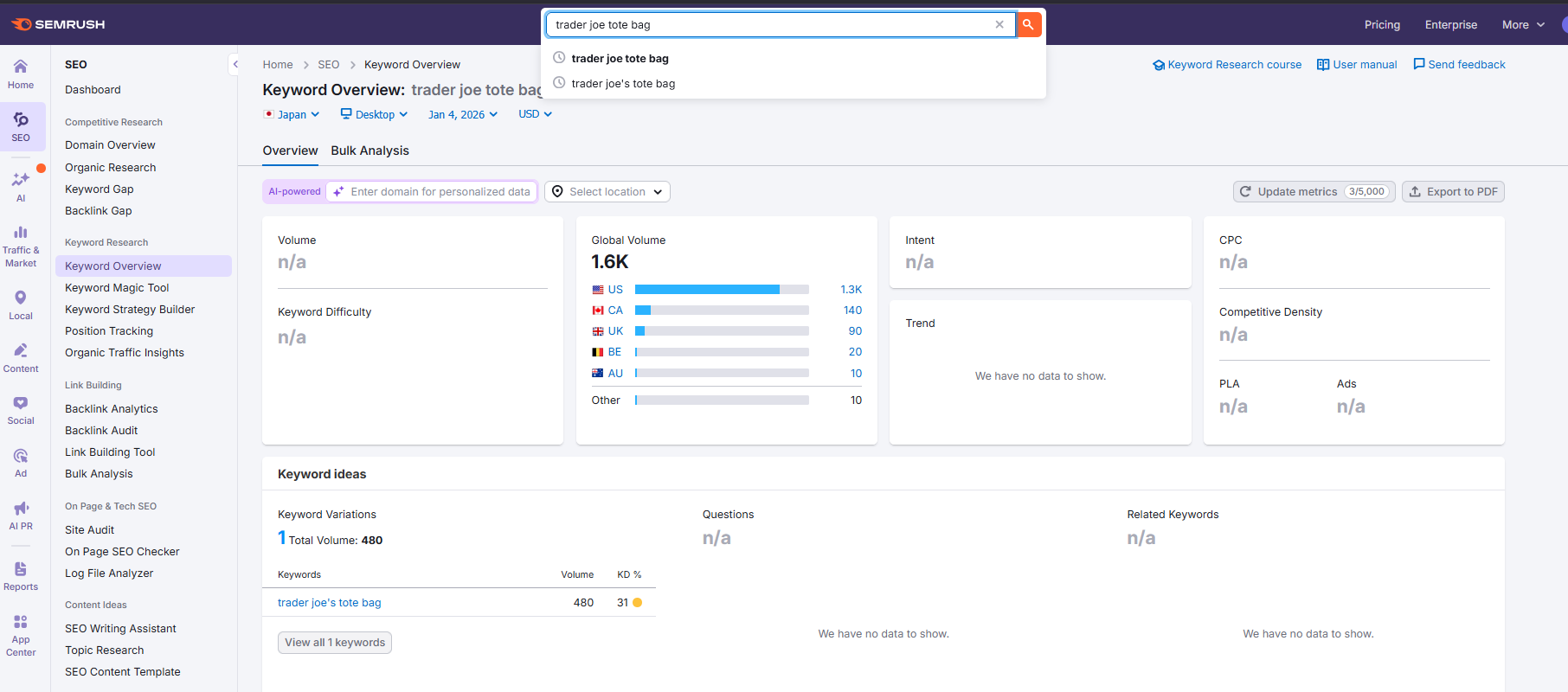
Task: Open the AI rail icon
Action: coord(21,187)
